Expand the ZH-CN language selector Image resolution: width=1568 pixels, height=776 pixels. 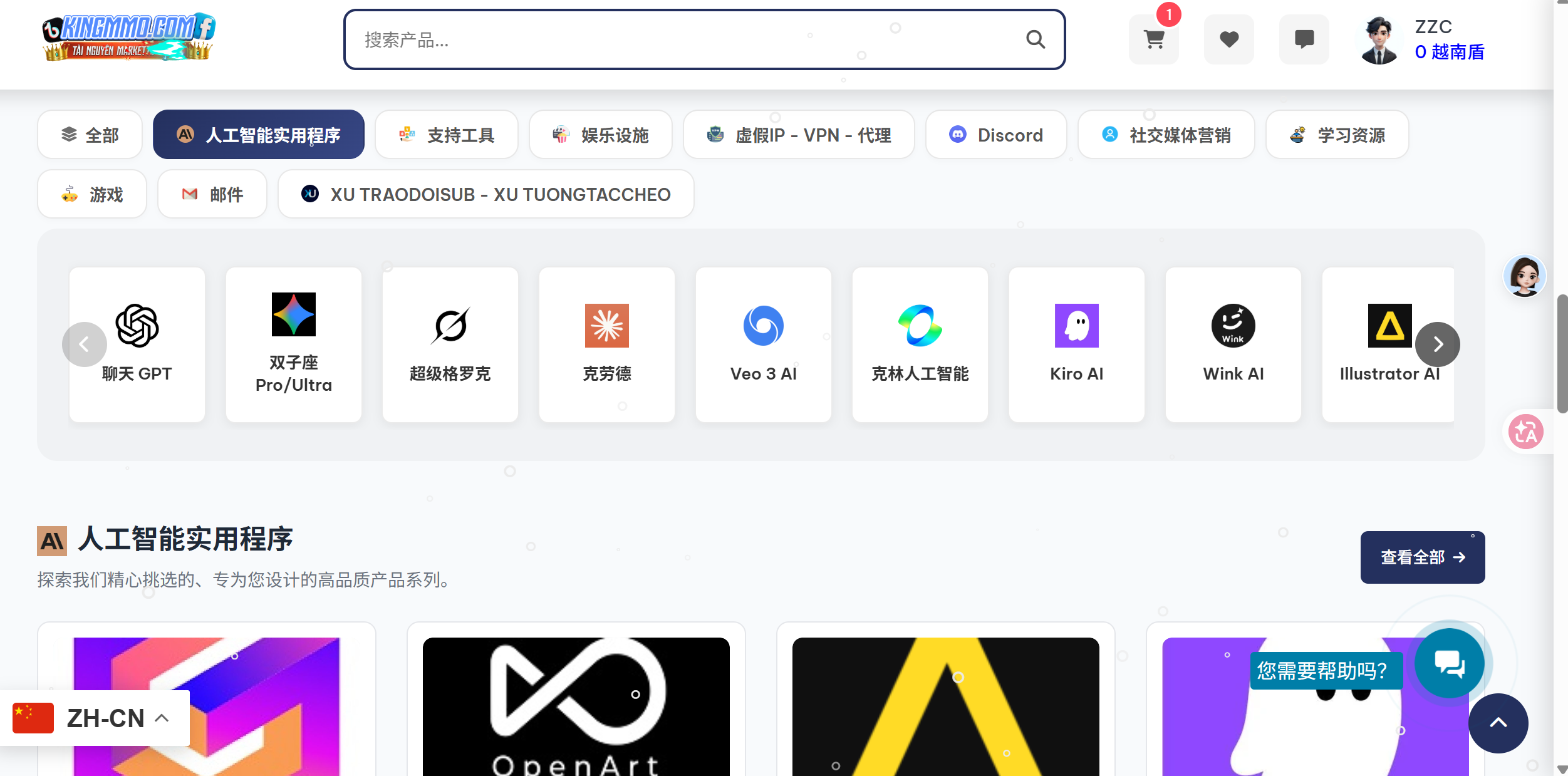[94, 718]
